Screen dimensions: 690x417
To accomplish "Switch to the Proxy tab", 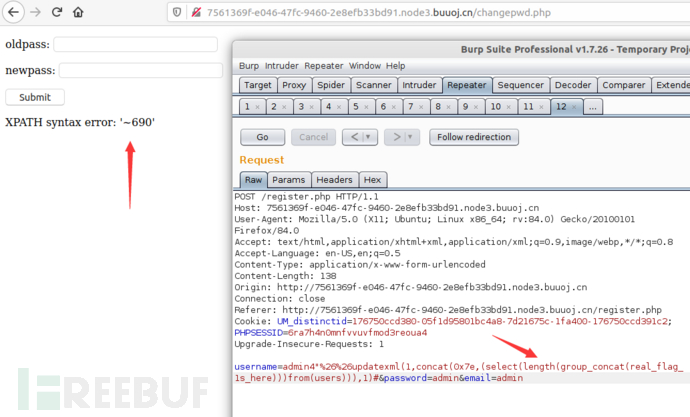I will coord(294,85).
